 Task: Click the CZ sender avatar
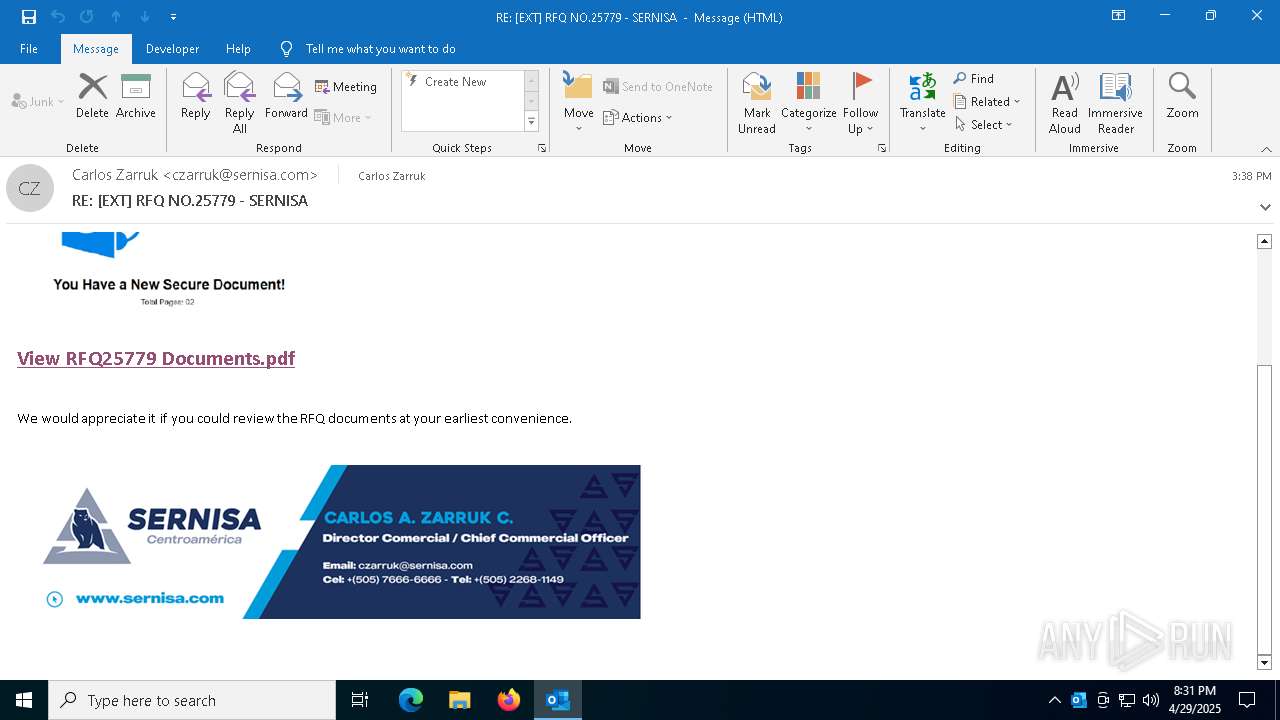tap(30, 188)
